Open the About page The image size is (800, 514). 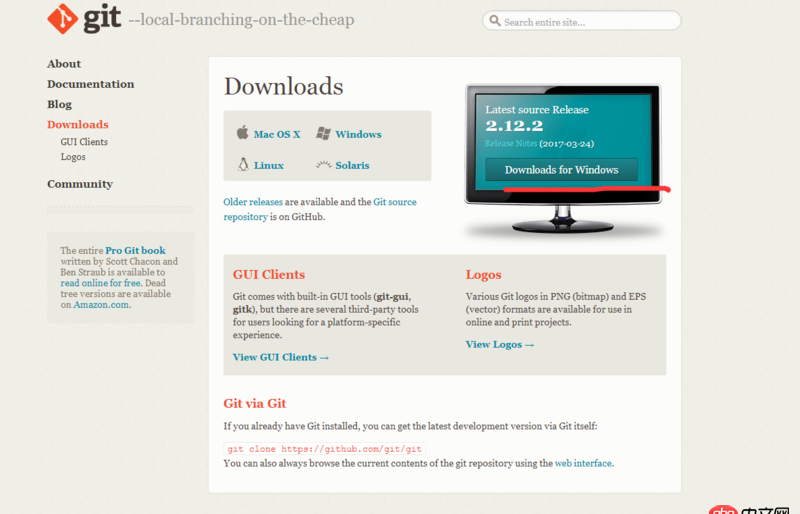click(x=64, y=64)
